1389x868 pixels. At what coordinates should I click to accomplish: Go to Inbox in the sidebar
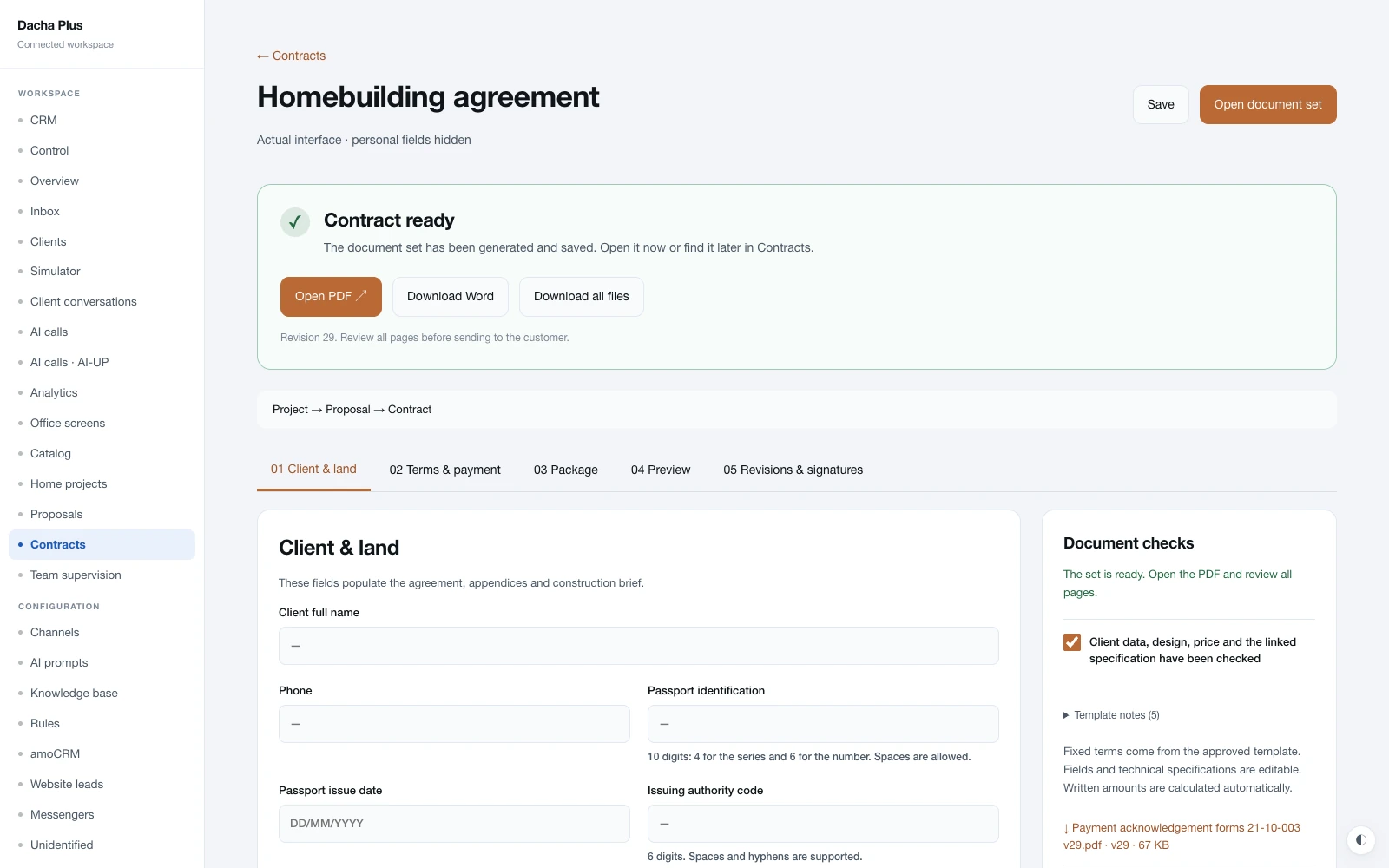click(x=102, y=212)
